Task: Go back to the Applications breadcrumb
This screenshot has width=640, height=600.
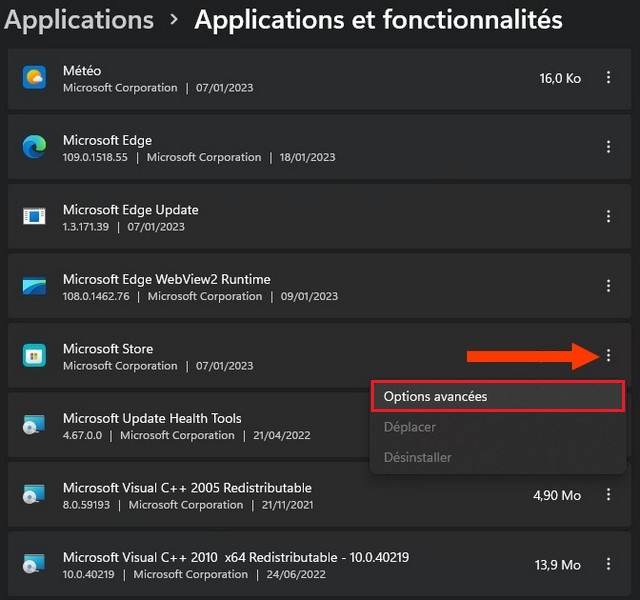Action: pos(80,19)
